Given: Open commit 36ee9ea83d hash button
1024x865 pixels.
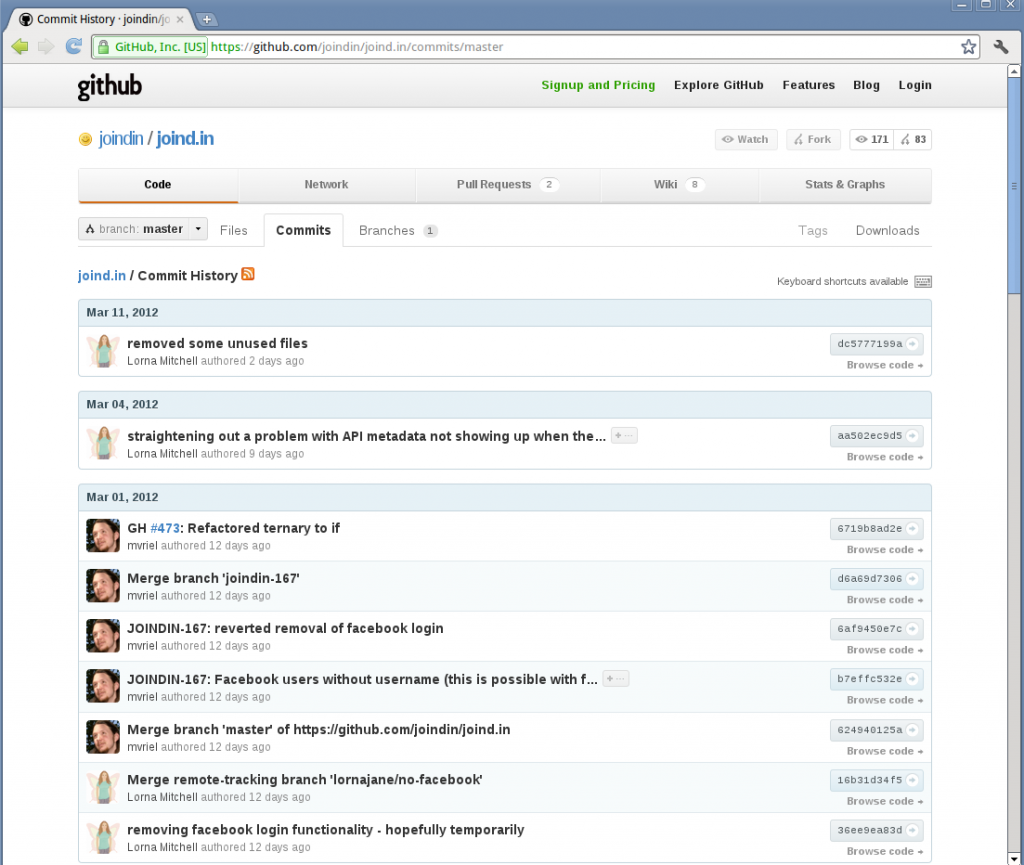Looking at the screenshot, I should 876,830.
